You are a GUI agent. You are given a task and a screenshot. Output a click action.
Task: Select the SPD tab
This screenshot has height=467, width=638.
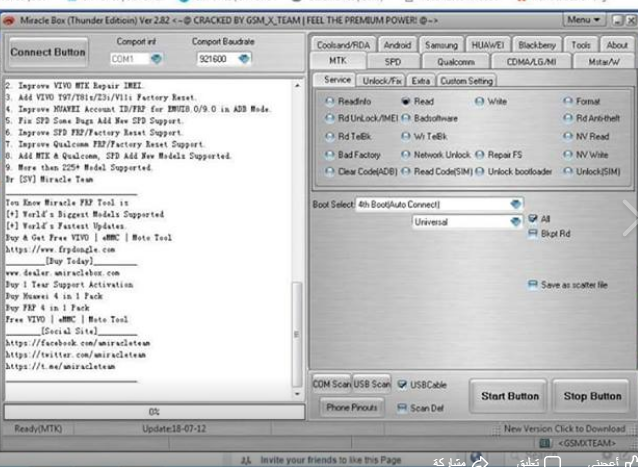pos(393,62)
